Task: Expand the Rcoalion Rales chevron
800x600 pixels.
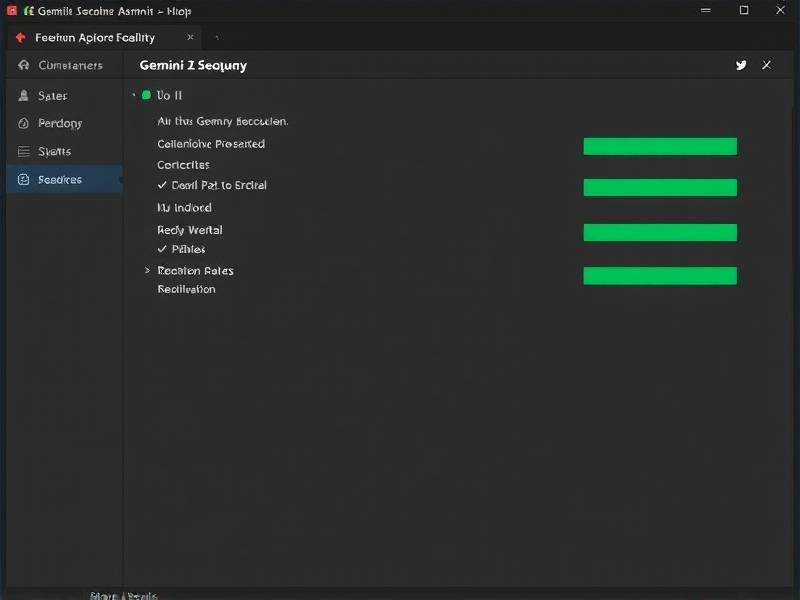Action: pyautogui.click(x=147, y=271)
